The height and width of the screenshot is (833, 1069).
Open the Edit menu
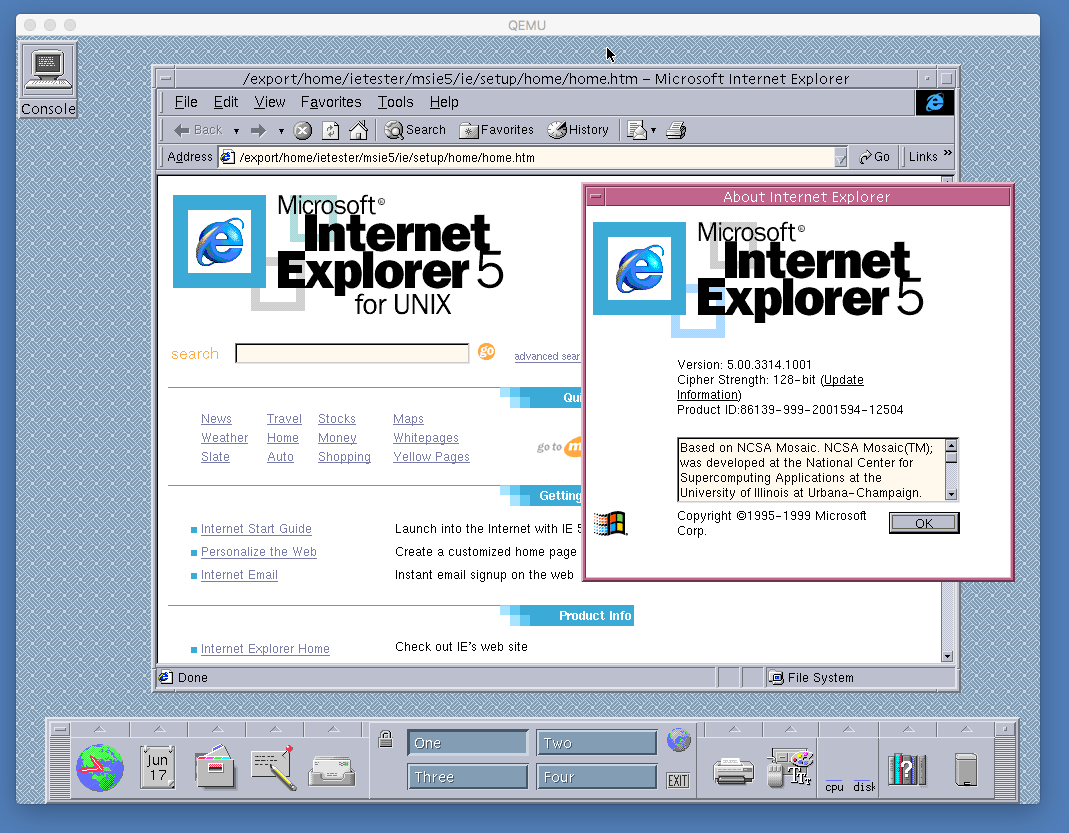point(226,102)
